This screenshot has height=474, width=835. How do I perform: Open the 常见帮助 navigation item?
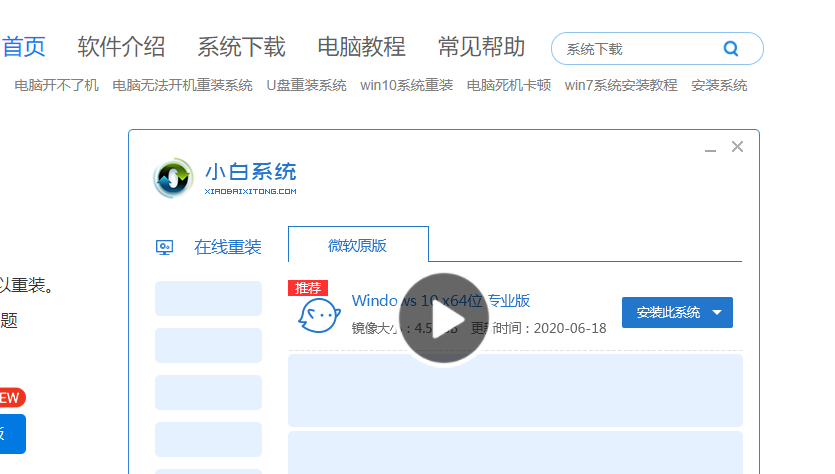click(481, 47)
